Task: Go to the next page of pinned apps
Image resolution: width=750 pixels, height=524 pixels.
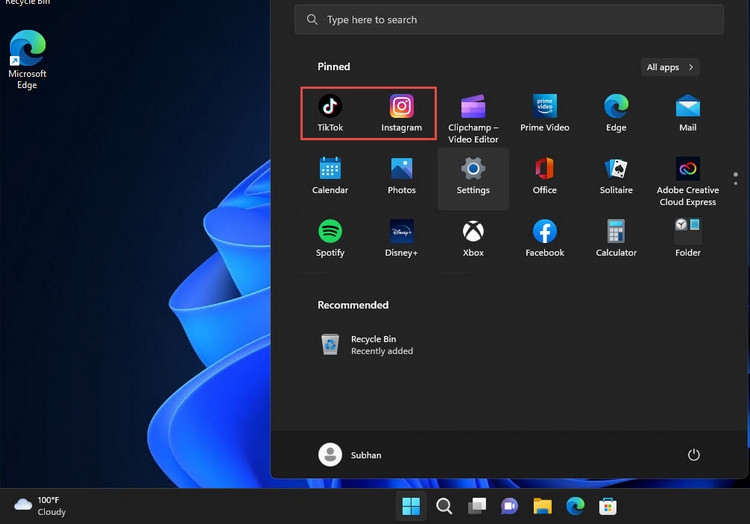Action: pyautogui.click(x=735, y=184)
